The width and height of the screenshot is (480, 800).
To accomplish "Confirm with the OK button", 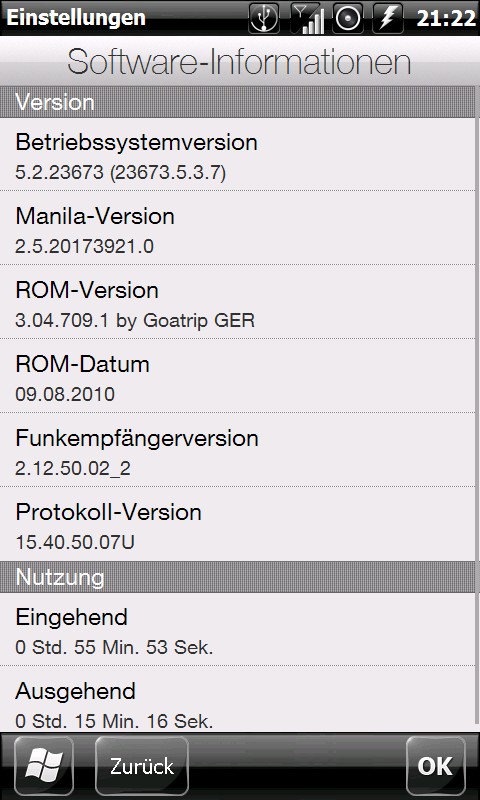I will pyautogui.click(x=436, y=766).
